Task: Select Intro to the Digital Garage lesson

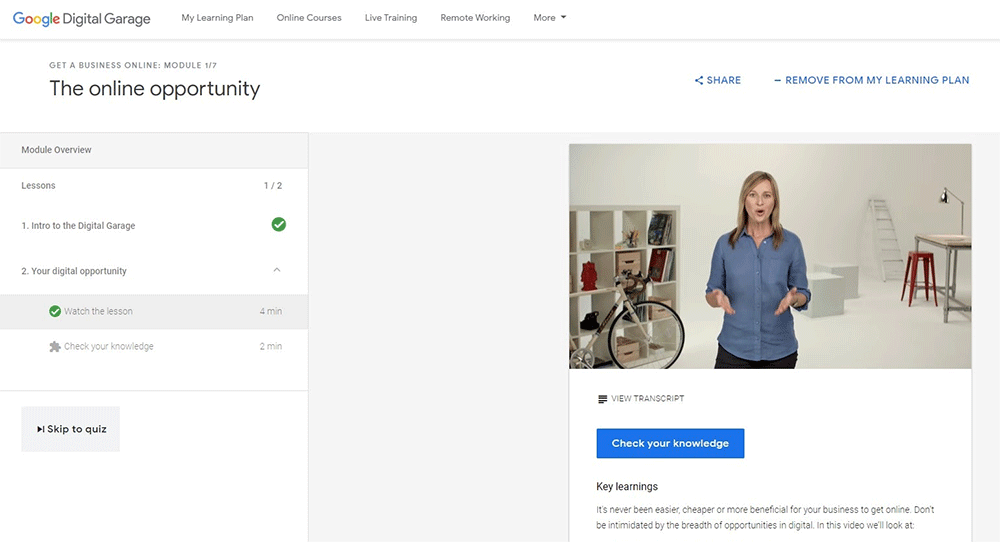Action: [x=78, y=226]
